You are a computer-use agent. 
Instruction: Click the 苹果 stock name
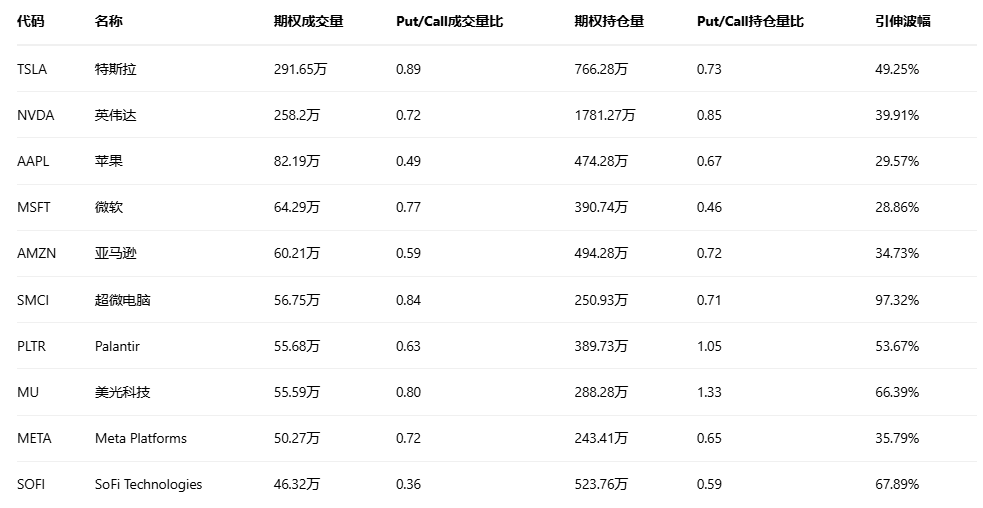(109, 161)
